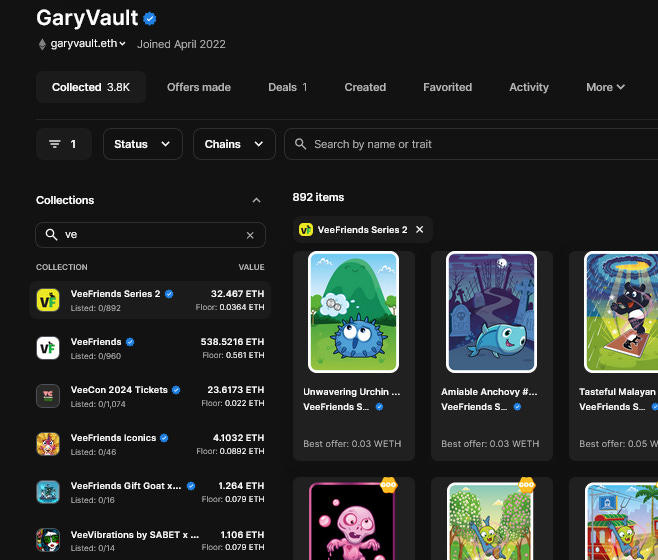Click the collection search magnifier icon
Image resolution: width=658 pixels, height=560 pixels.
click(51, 235)
